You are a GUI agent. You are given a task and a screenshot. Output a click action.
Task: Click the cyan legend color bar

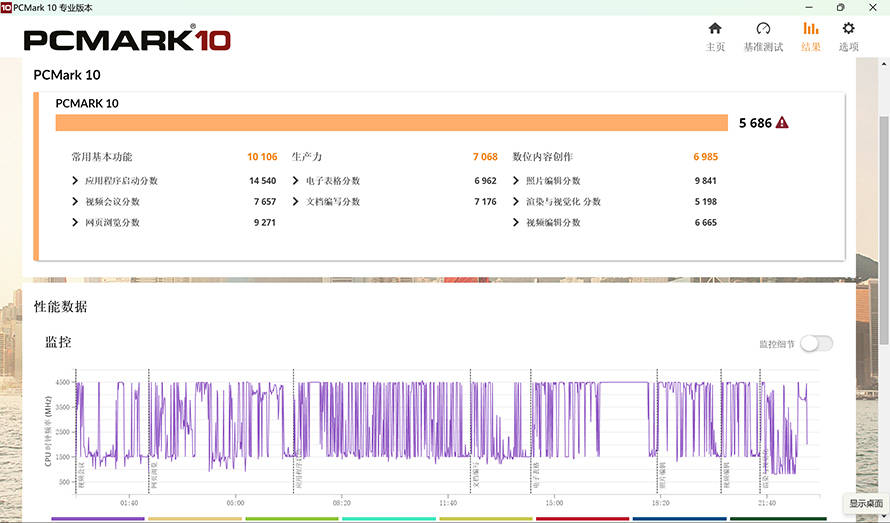tap(389, 518)
